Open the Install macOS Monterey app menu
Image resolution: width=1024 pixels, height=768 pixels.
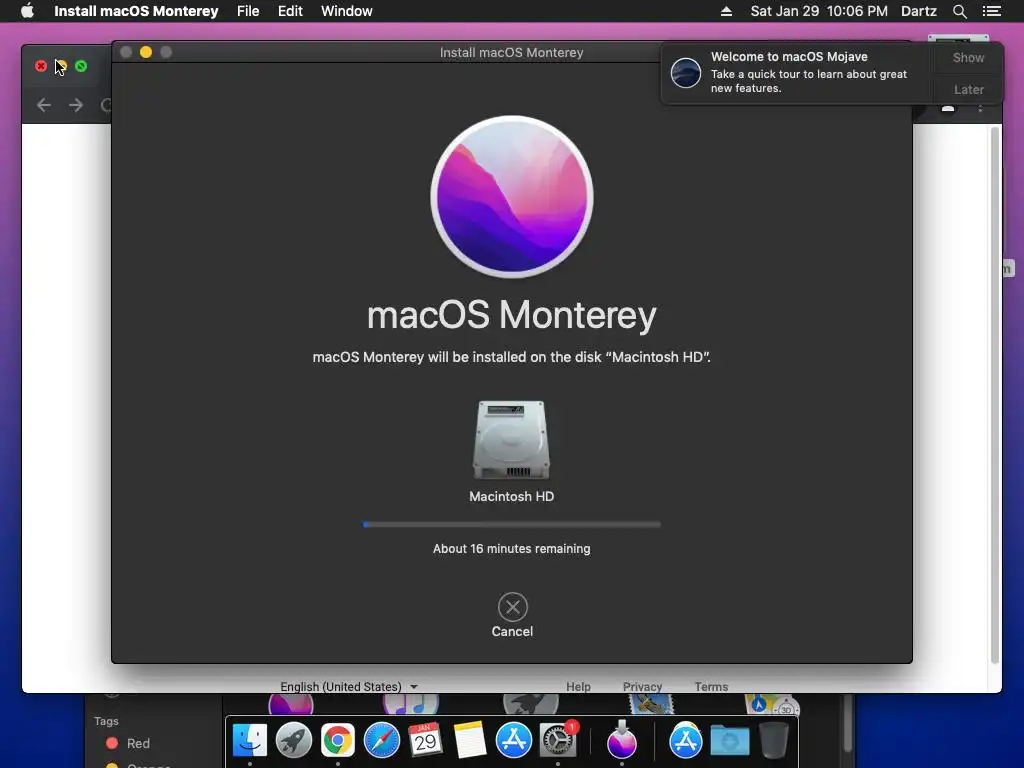tap(136, 11)
